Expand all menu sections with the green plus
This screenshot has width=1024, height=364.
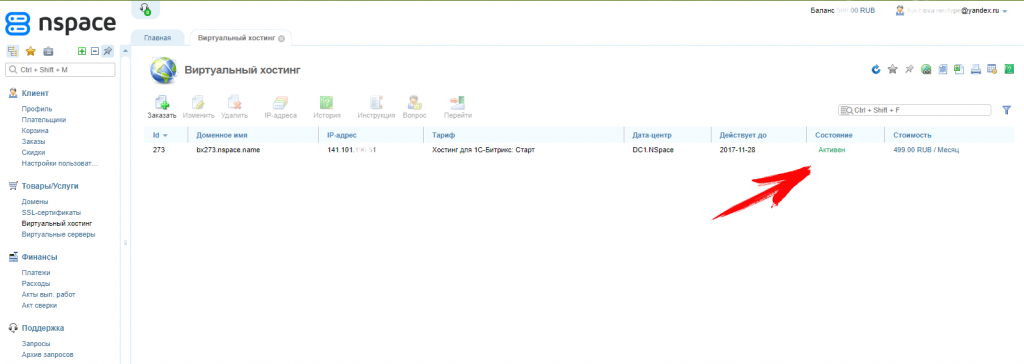coord(82,52)
